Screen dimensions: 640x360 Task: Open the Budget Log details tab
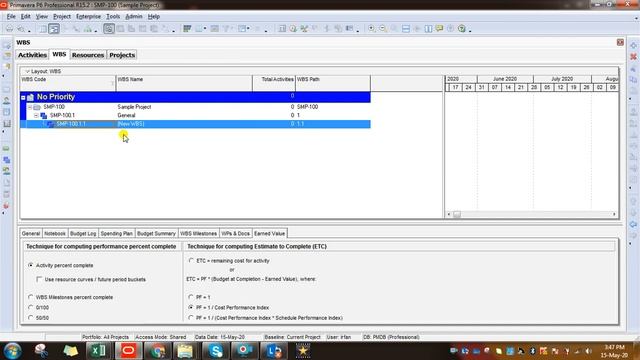tap(83, 233)
